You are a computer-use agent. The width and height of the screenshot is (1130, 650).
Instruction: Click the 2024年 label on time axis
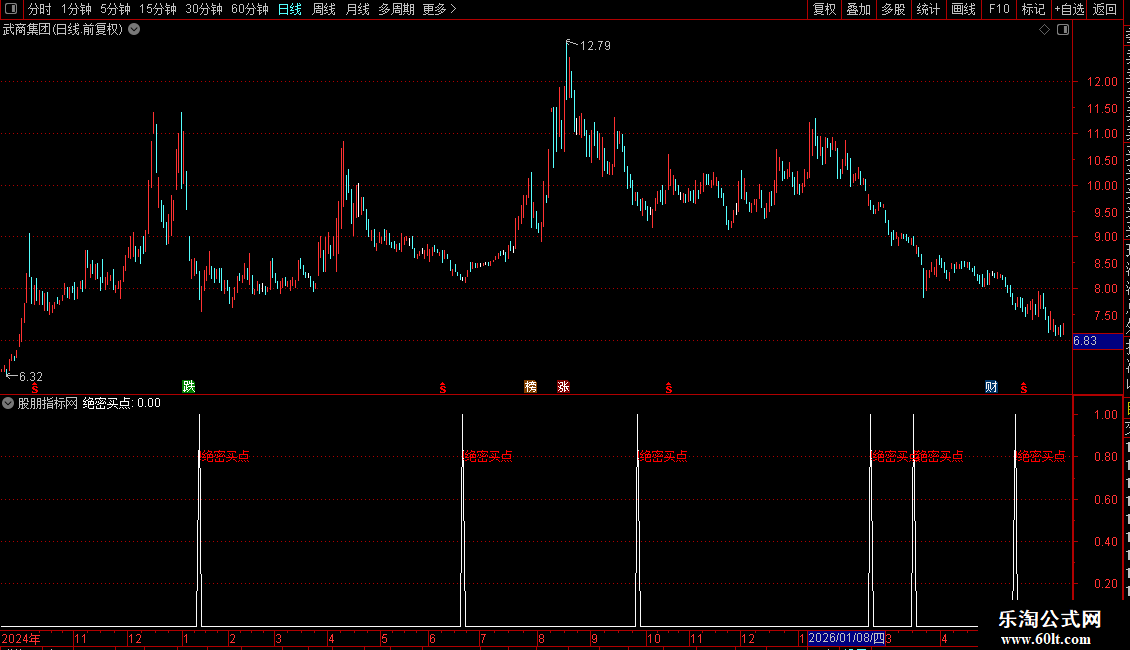[20, 638]
